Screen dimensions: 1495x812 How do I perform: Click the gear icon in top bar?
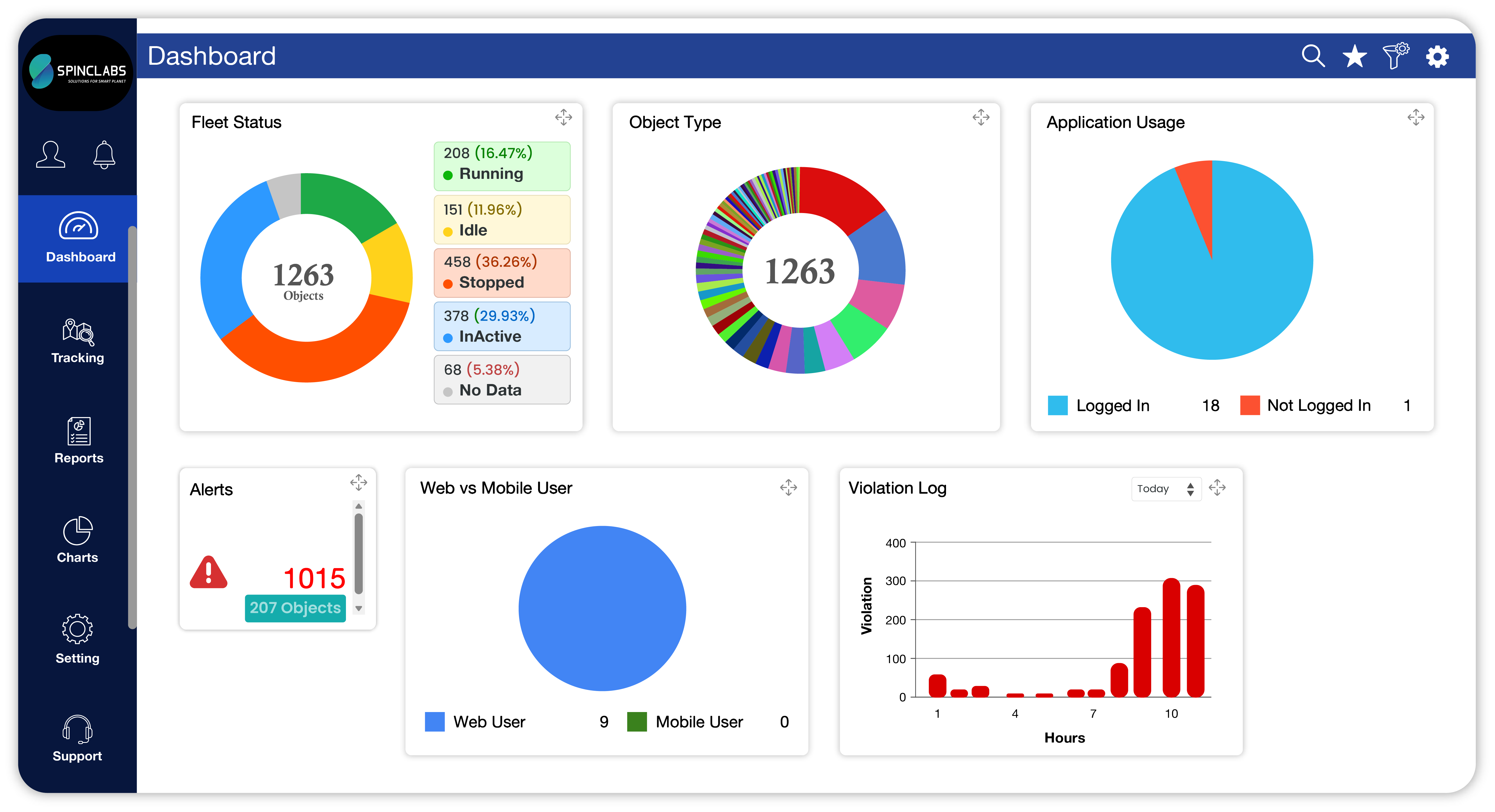[x=1437, y=57]
